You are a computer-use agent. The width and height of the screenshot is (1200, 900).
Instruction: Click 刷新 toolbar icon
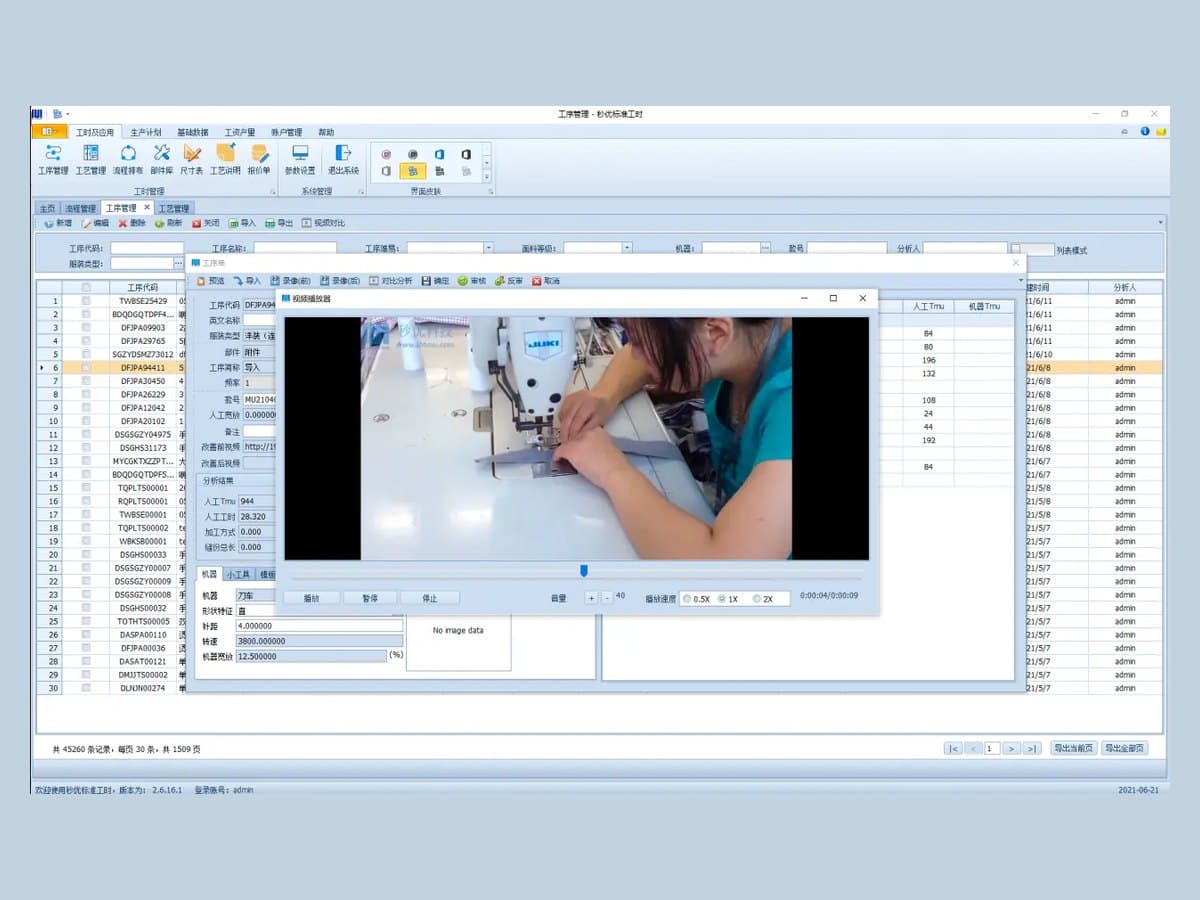[168, 223]
